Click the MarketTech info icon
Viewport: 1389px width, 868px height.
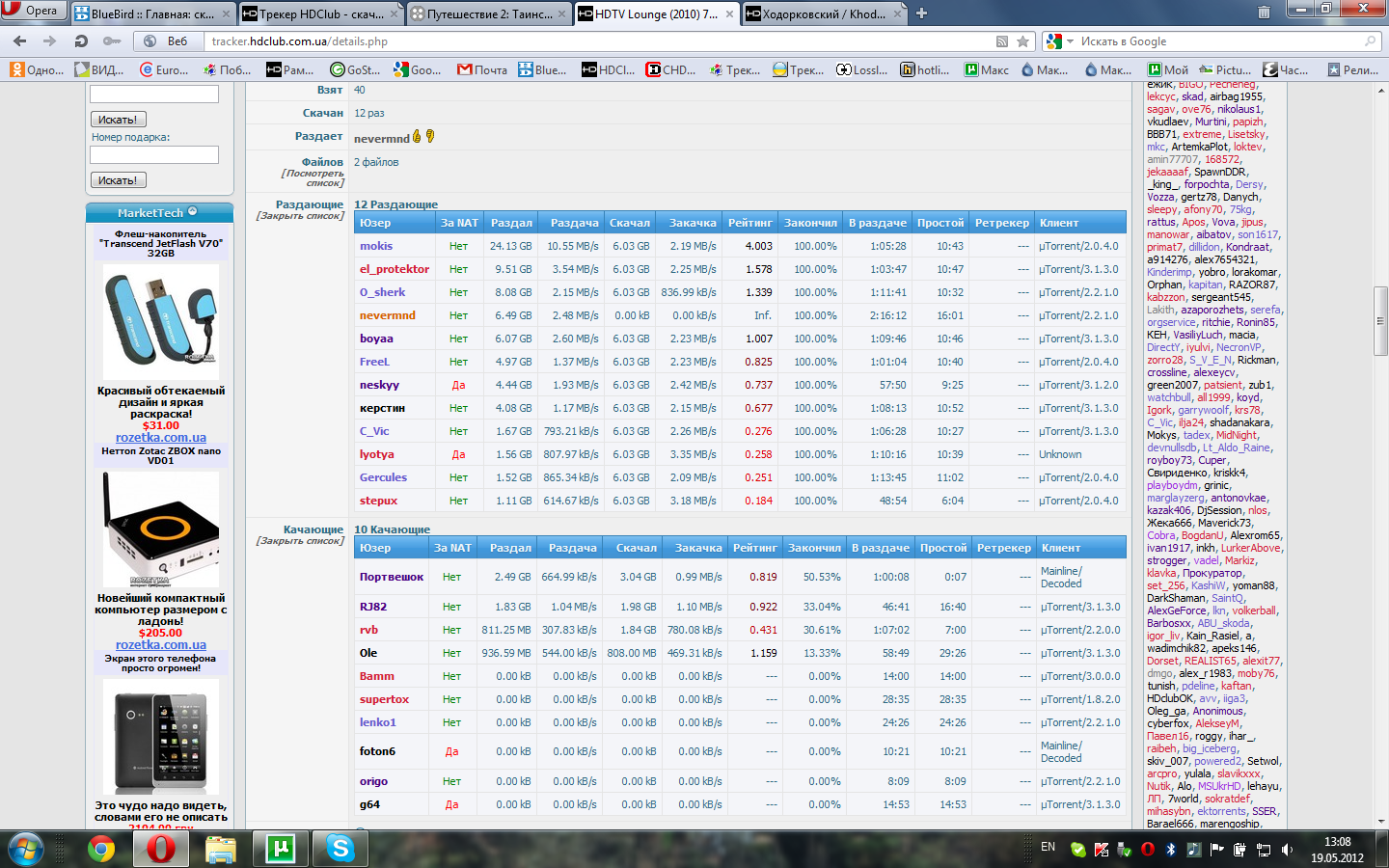pos(192,211)
